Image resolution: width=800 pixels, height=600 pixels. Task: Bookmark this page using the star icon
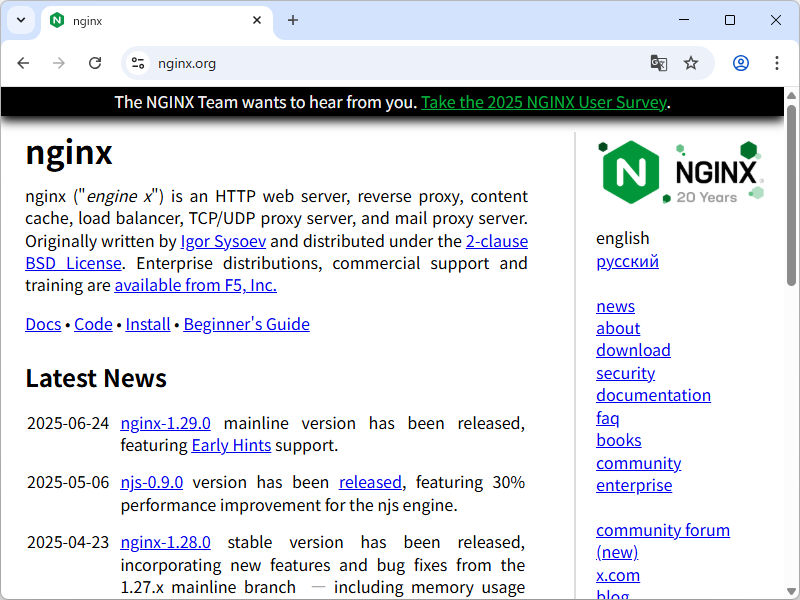pos(691,62)
